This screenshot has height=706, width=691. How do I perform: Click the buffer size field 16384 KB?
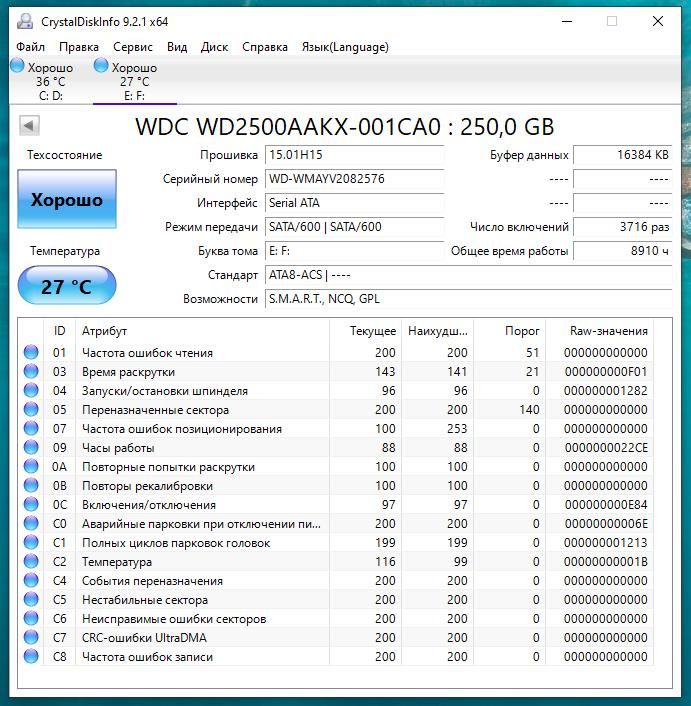click(x=623, y=155)
